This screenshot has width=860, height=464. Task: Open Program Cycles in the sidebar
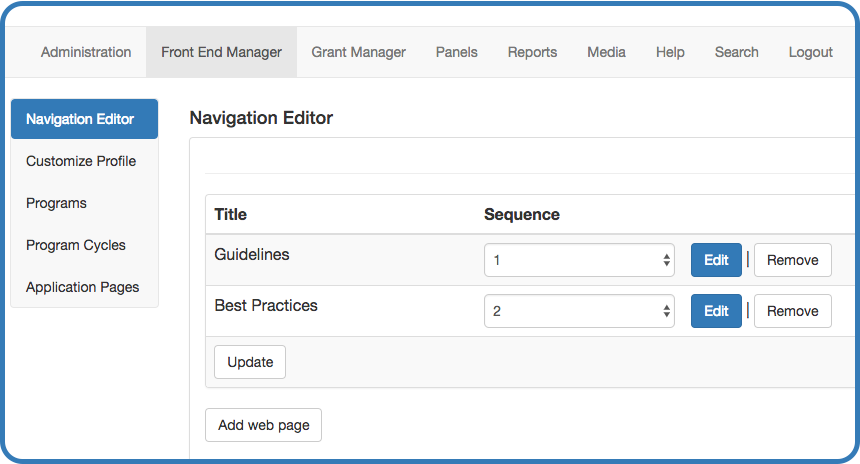pos(84,245)
